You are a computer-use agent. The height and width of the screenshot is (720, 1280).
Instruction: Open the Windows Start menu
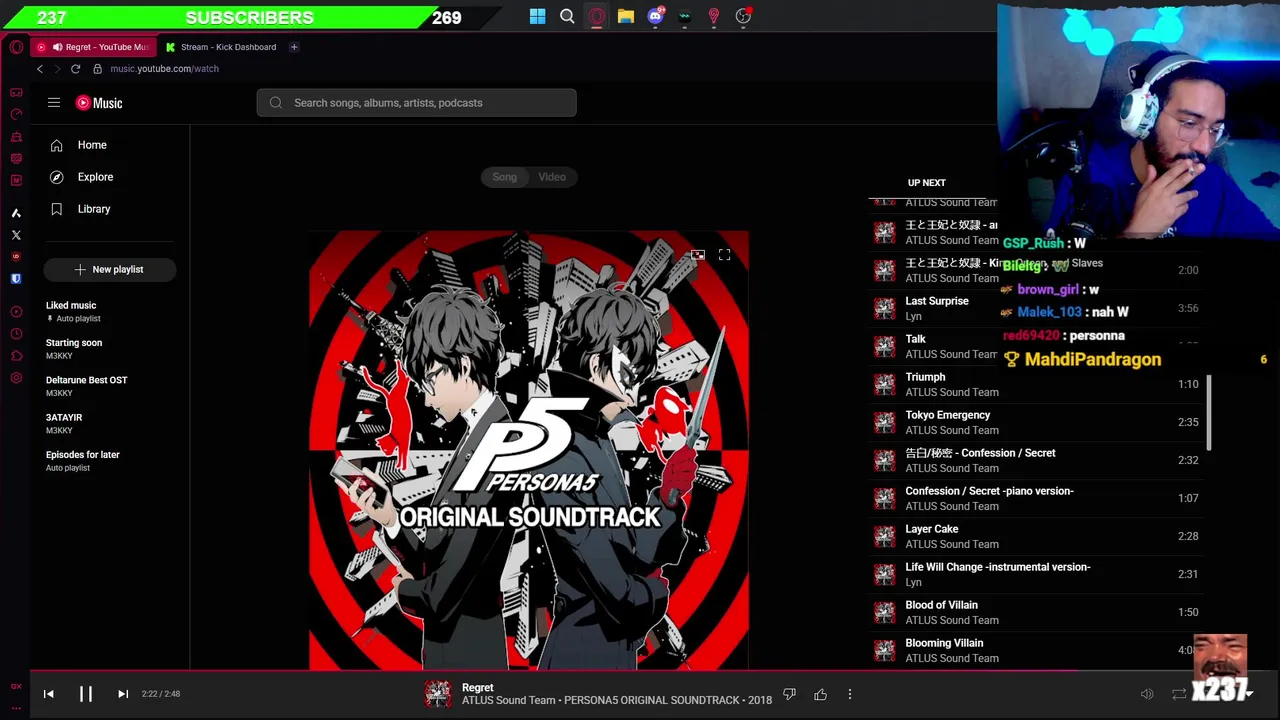point(538,16)
